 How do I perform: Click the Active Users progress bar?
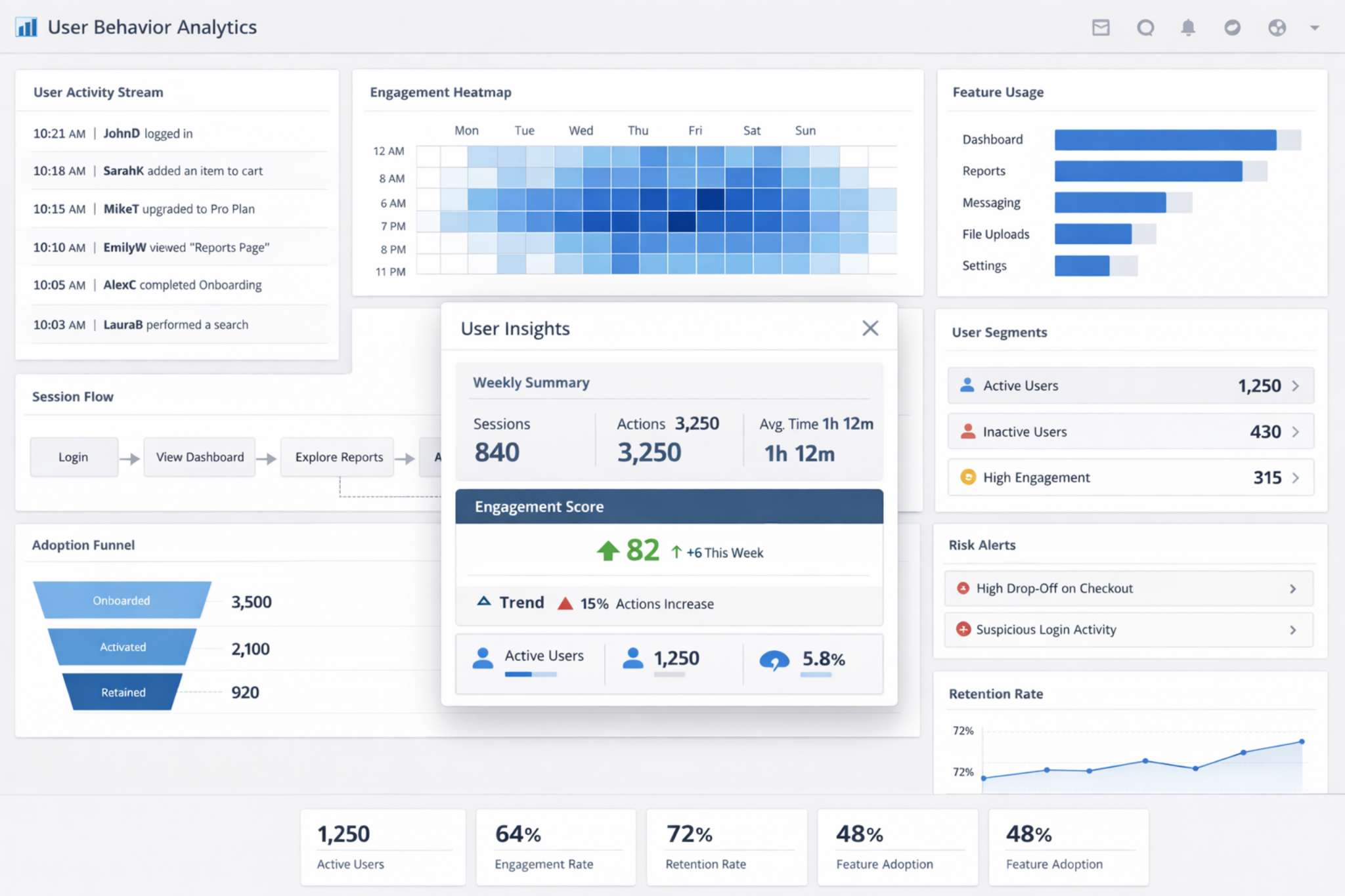[x=529, y=676]
